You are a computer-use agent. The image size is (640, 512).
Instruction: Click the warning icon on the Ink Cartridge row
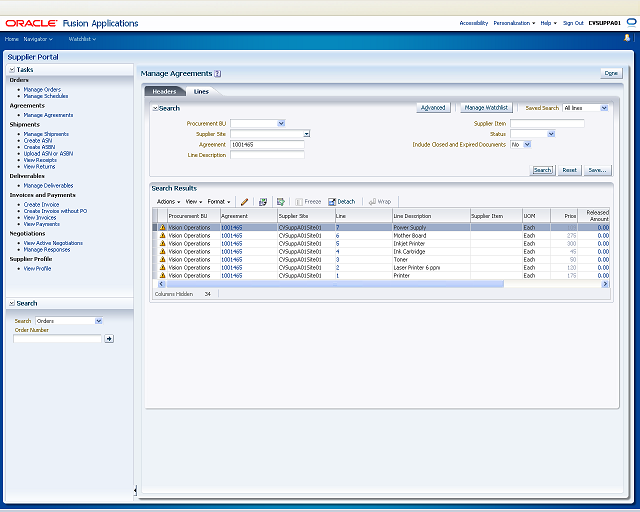pos(162,252)
